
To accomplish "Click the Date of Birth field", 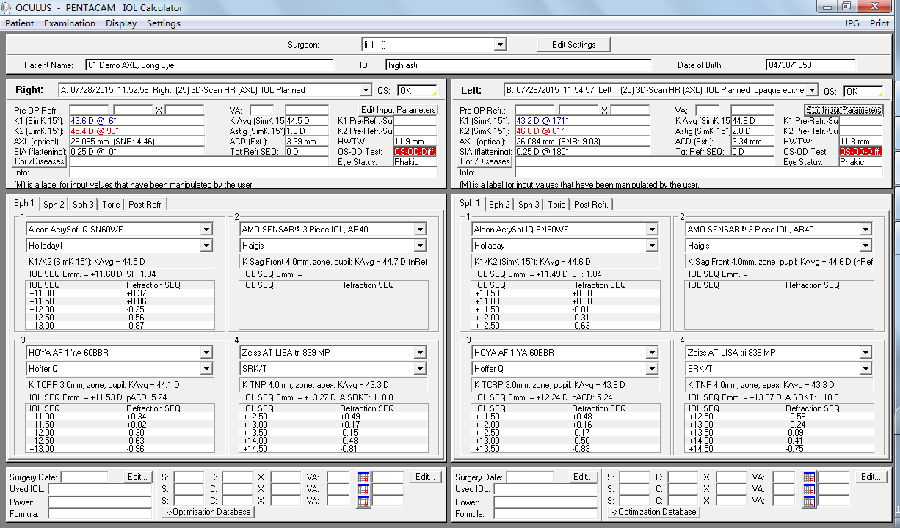I will tap(810, 65).
